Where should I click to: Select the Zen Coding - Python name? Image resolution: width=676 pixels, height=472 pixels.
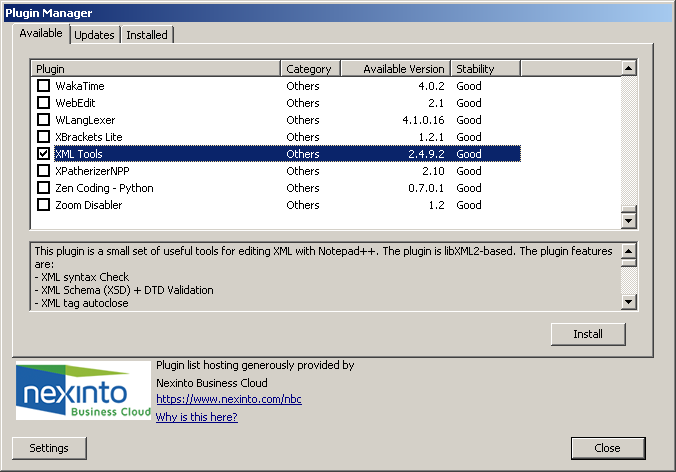104,188
